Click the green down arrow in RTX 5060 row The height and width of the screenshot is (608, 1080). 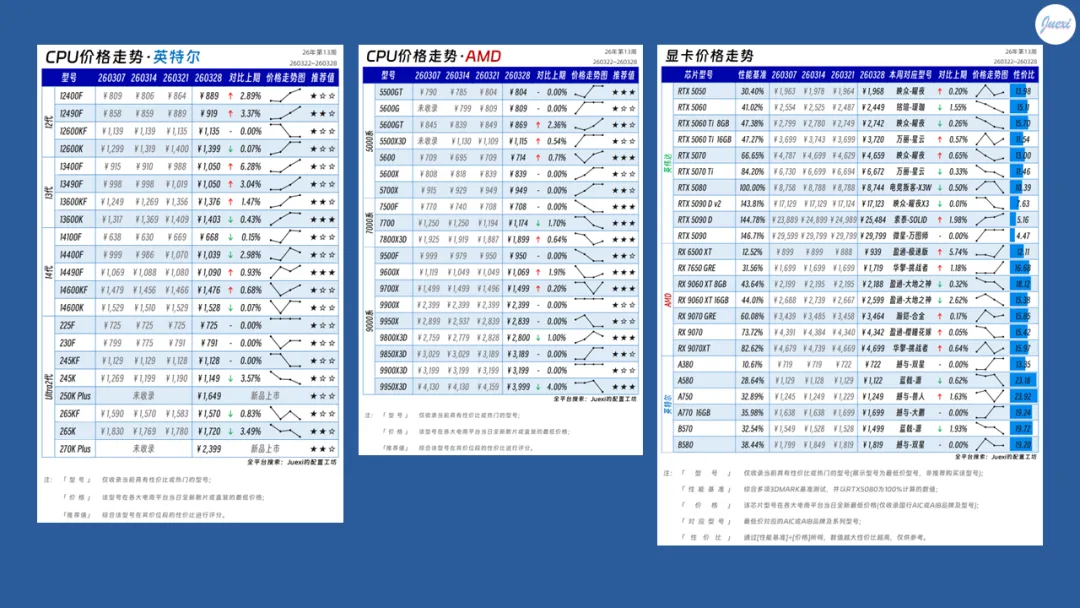point(939,107)
